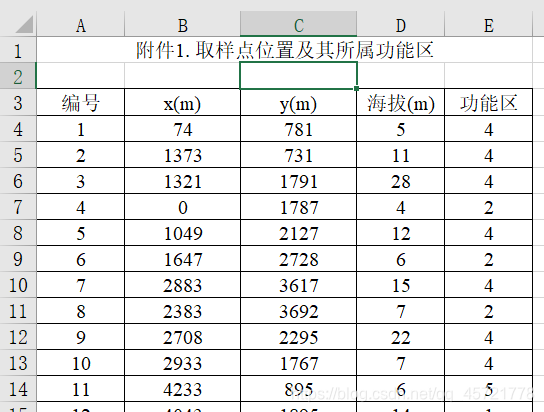Click cell with y value 2127
This screenshot has width=544, height=412.
tap(298, 232)
